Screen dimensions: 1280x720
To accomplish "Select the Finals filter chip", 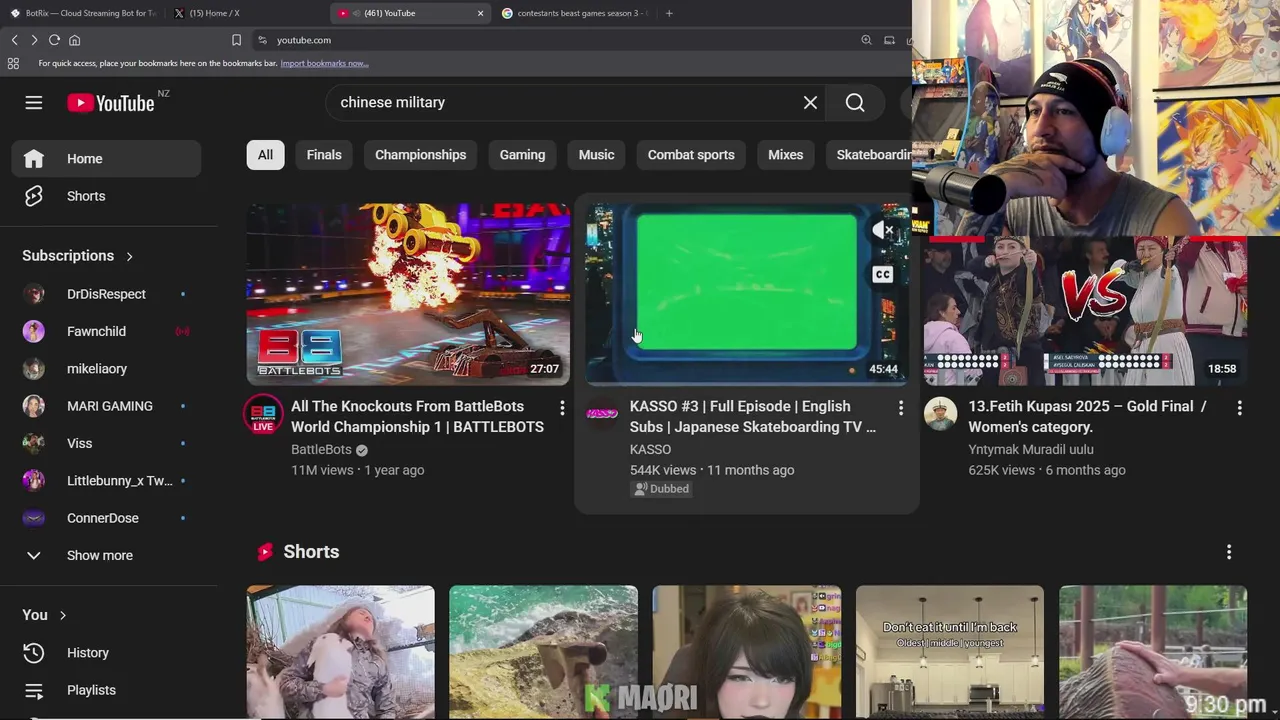I will pyautogui.click(x=324, y=155).
